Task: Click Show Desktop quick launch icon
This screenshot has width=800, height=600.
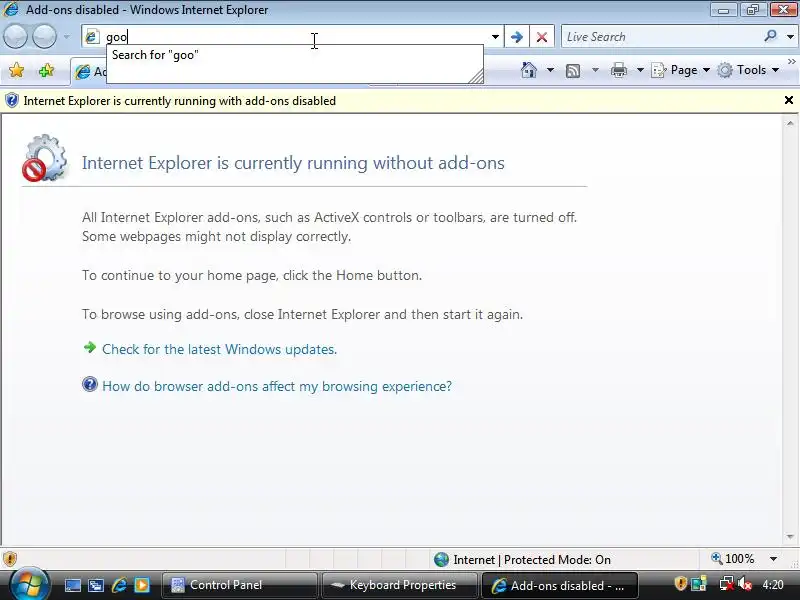Action: click(72, 585)
